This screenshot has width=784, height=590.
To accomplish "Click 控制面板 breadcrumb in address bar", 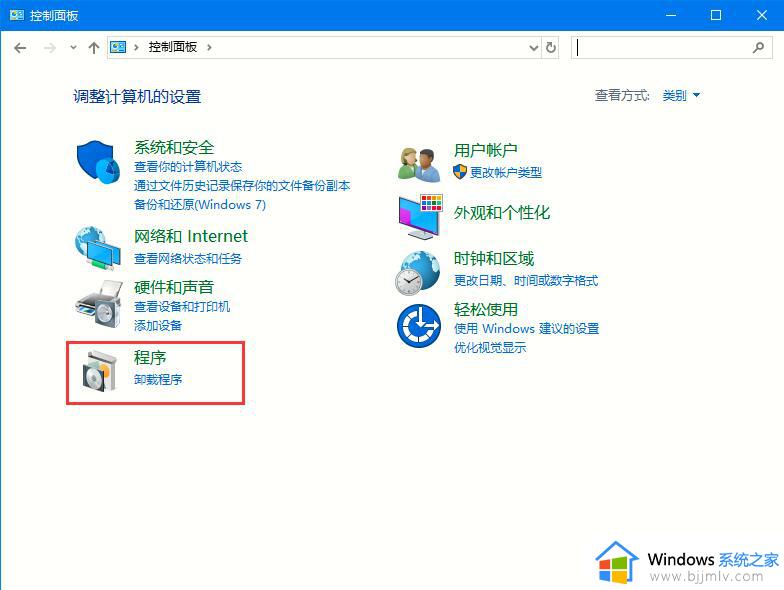I will [172, 47].
